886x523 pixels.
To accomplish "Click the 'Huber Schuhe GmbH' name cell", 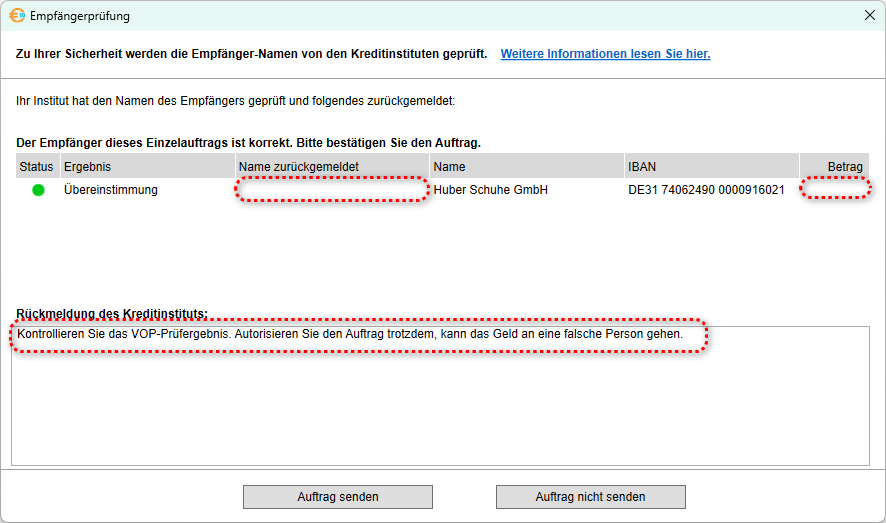I will point(490,190).
